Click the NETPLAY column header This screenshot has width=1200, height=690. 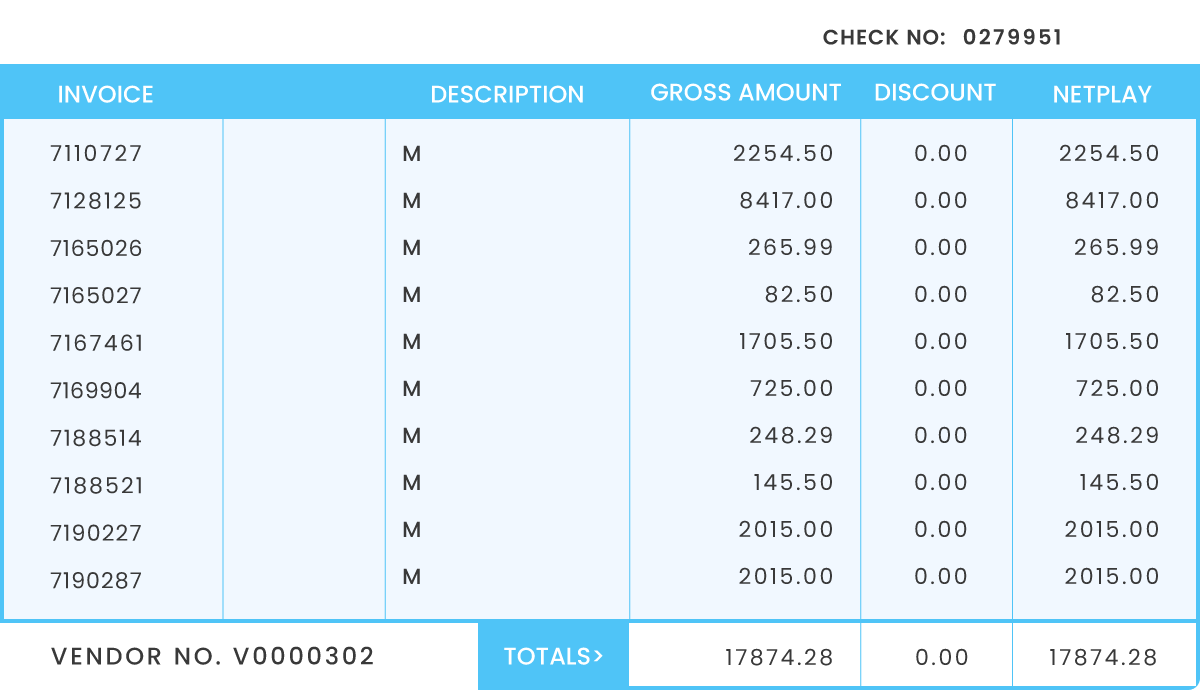(x=1102, y=95)
